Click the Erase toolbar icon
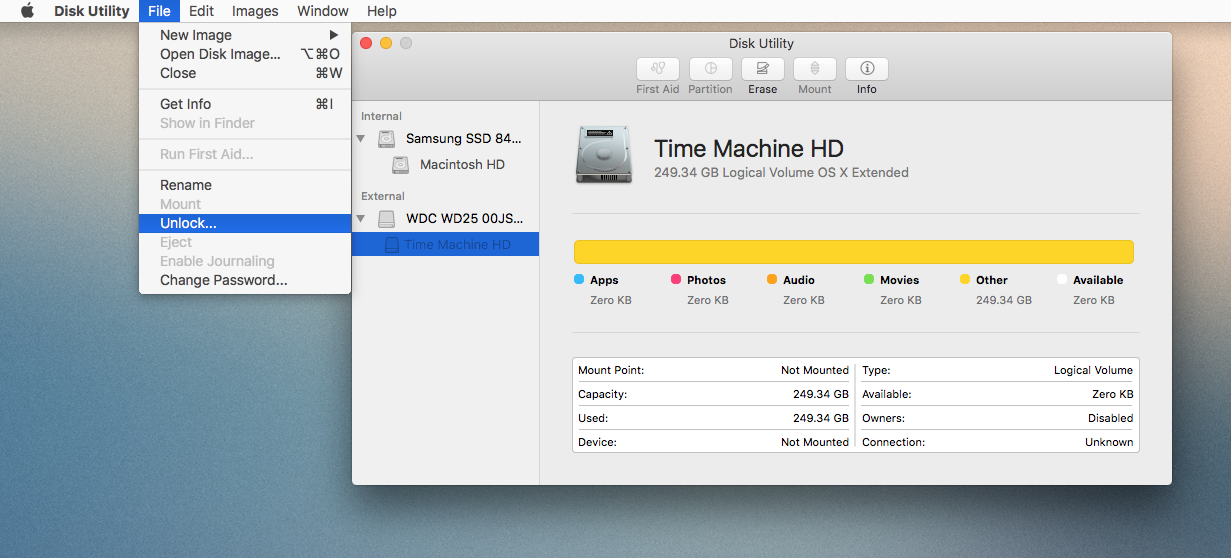The image size is (1231, 558). tap(763, 69)
